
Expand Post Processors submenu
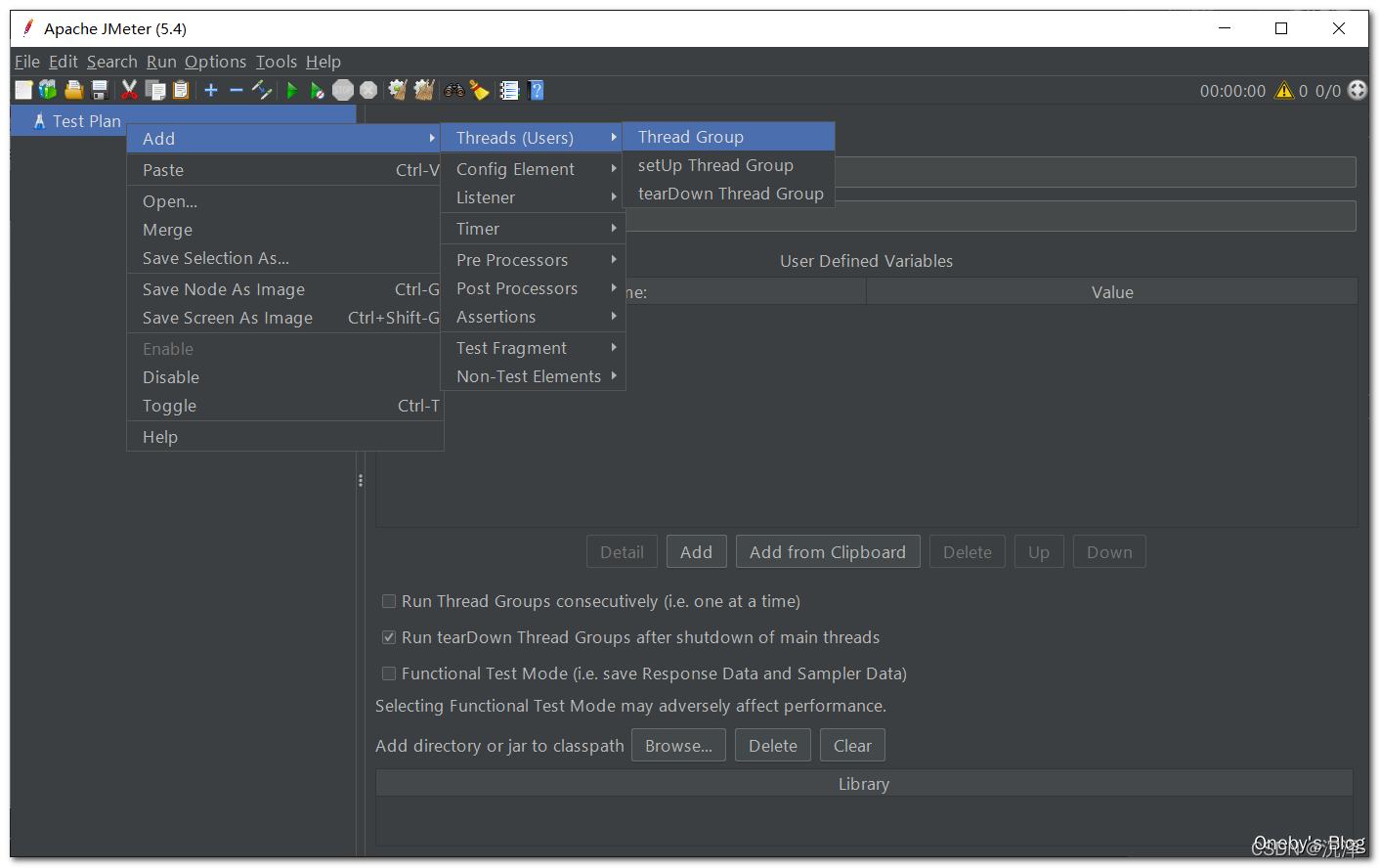coord(533,288)
